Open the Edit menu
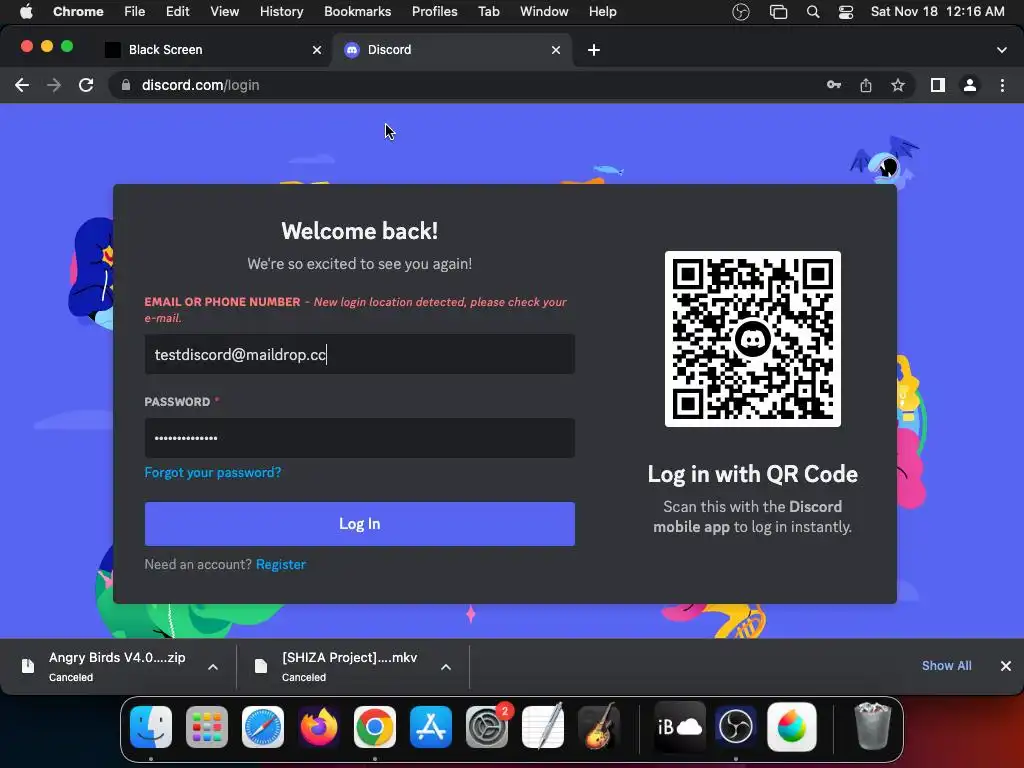Viewport: 1024px width, 768px height. click(x=178, y=12)
